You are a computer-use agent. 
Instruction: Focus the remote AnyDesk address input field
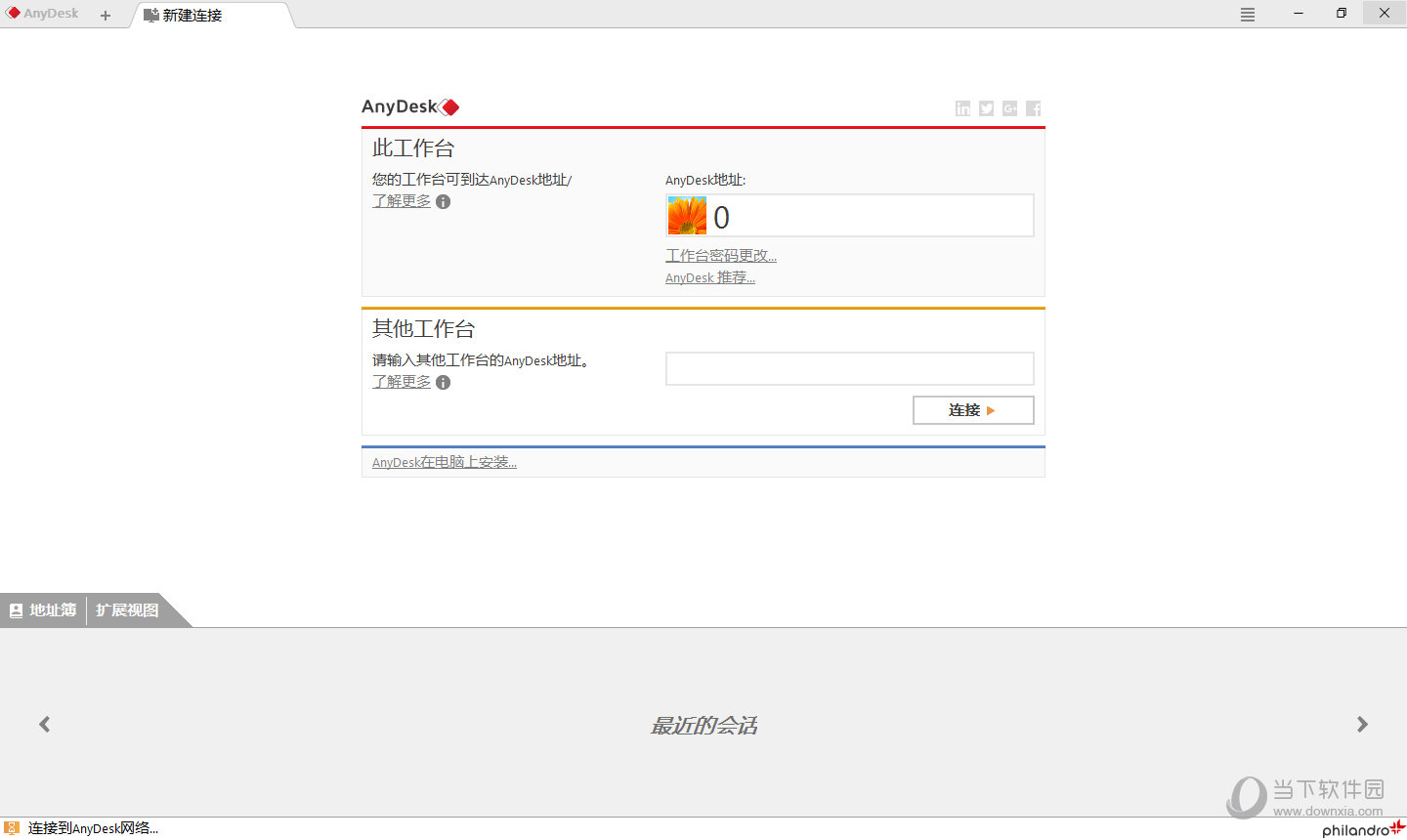[850, 369]
